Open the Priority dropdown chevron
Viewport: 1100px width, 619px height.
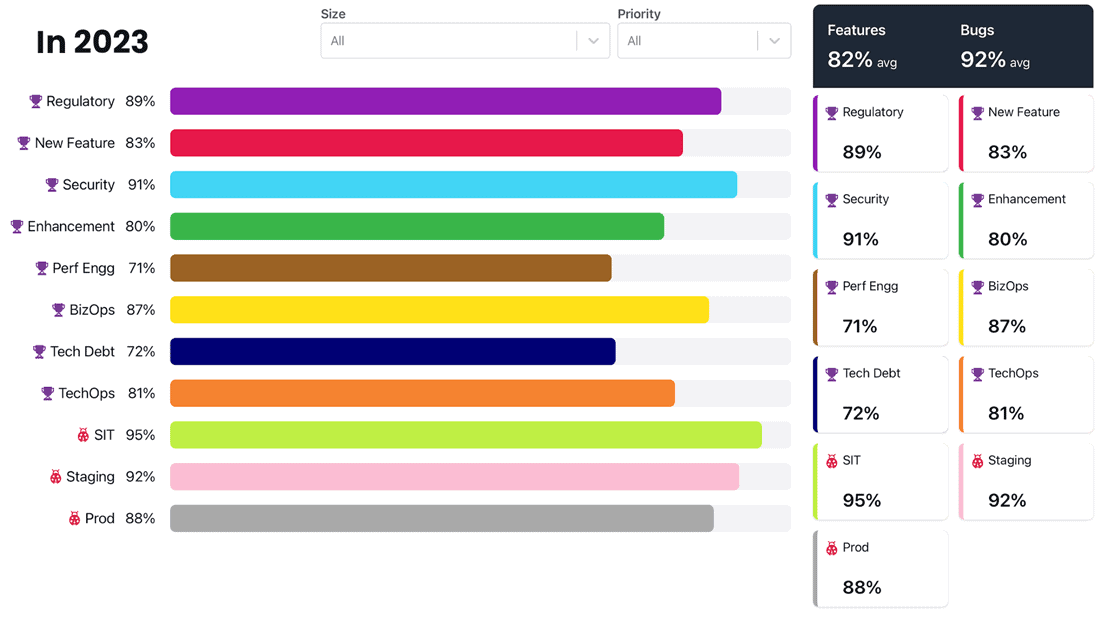tap(774, 41)
